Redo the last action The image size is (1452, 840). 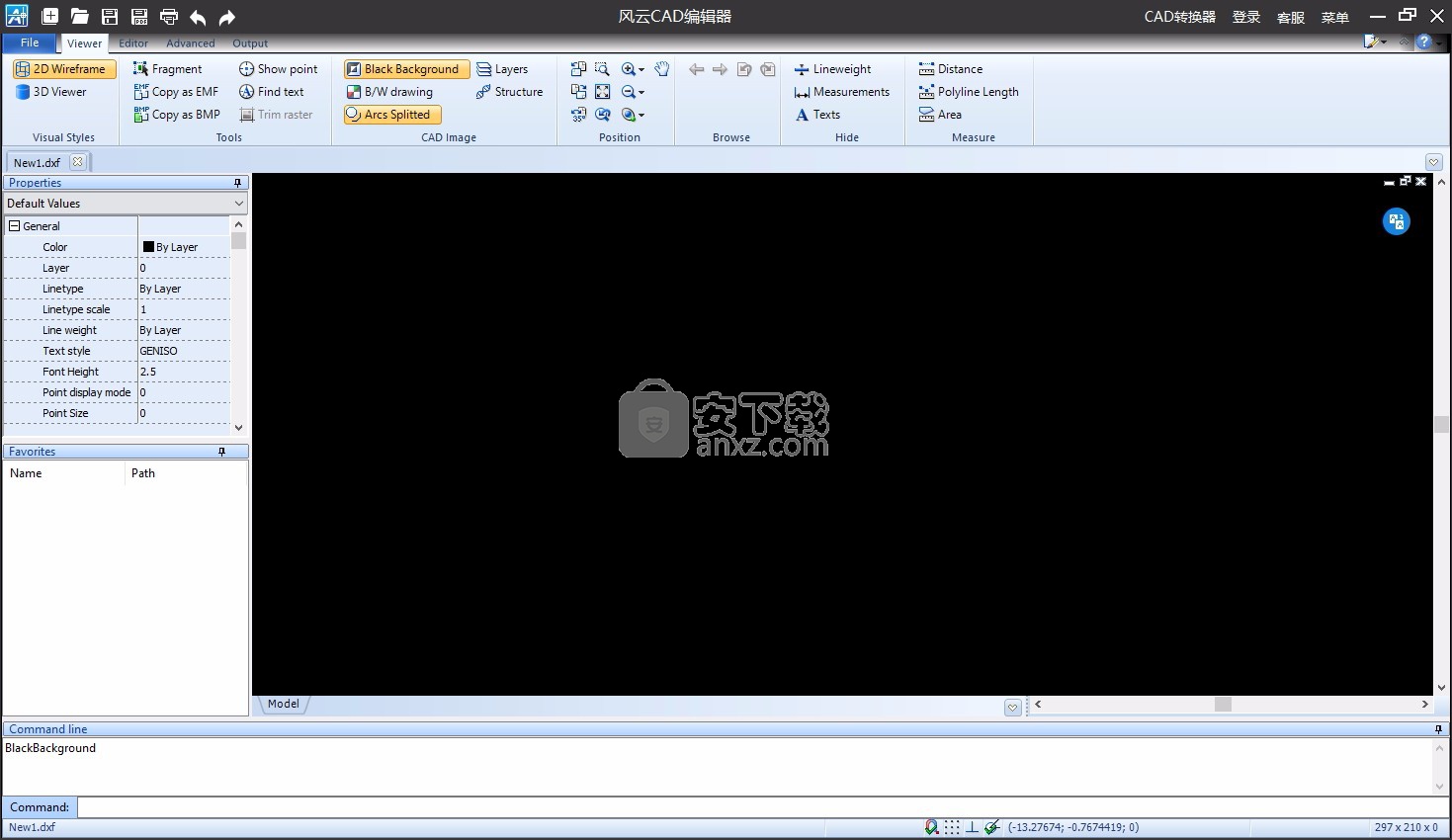coord(227,16)
